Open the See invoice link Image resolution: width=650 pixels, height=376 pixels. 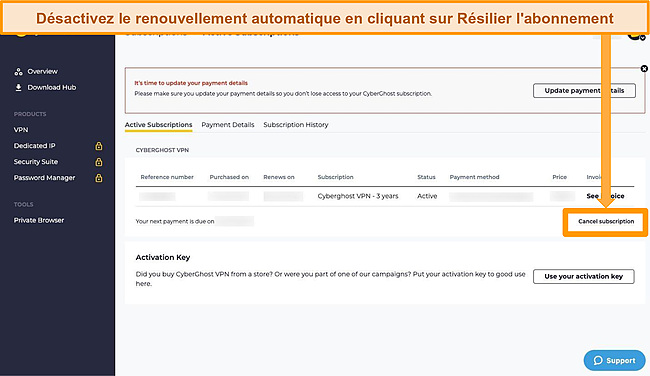pos(605,196)
